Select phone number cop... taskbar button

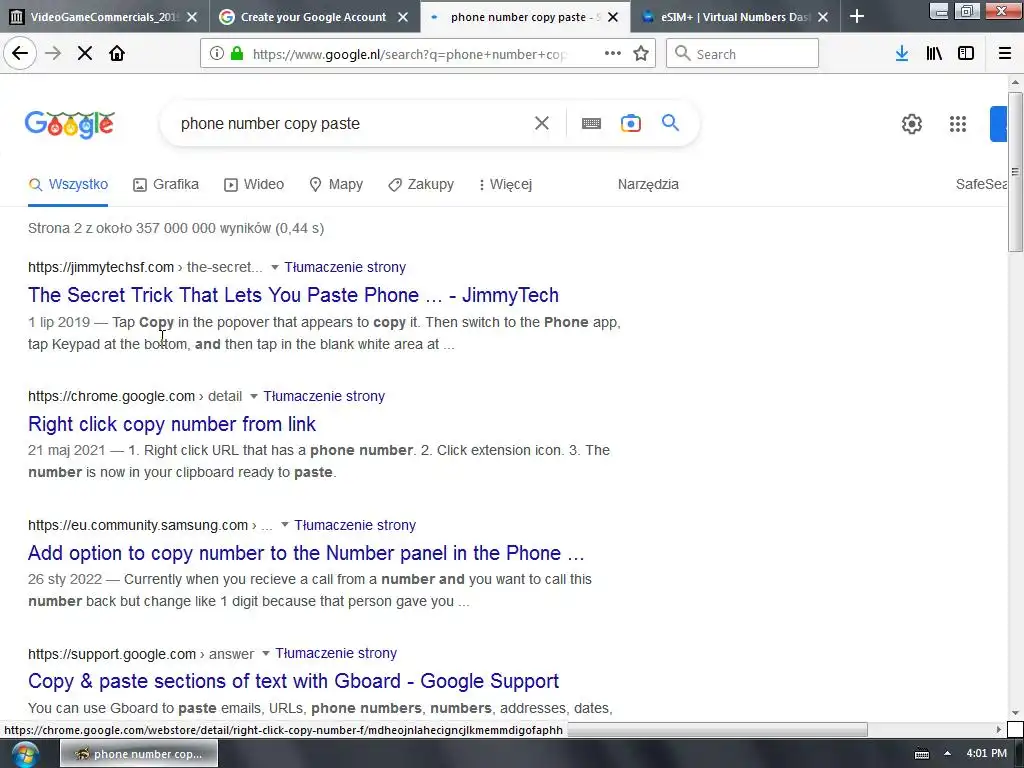(x=139, y=754)
